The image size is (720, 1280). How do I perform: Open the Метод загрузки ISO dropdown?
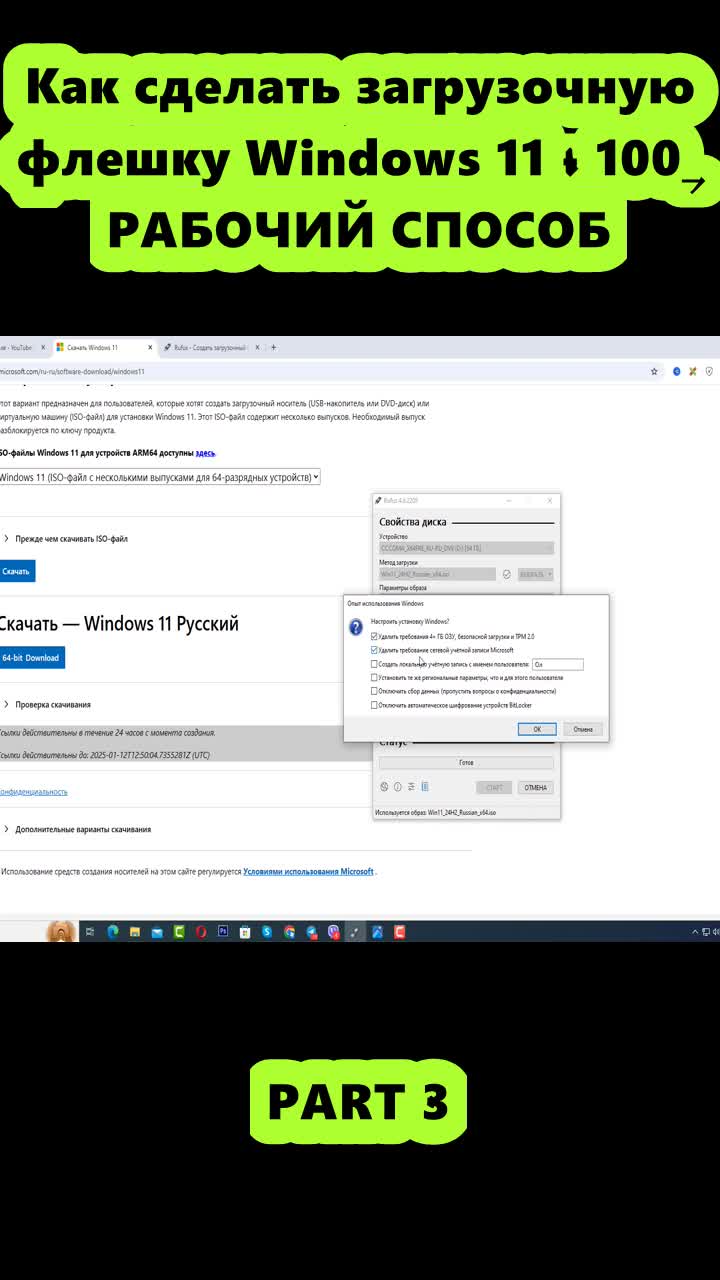pyautogui.click(x=437, y=575)
